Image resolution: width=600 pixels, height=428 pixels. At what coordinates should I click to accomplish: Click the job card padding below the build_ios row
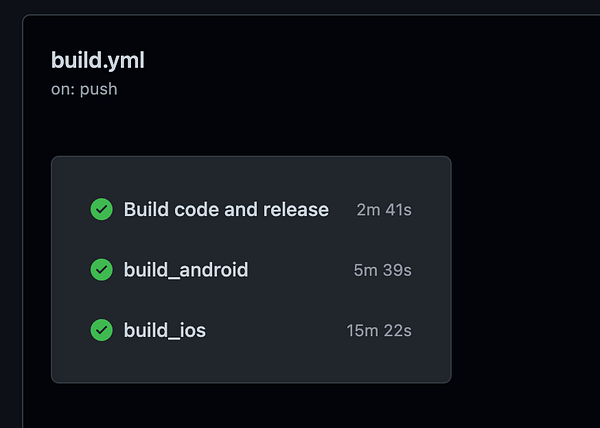251,362
